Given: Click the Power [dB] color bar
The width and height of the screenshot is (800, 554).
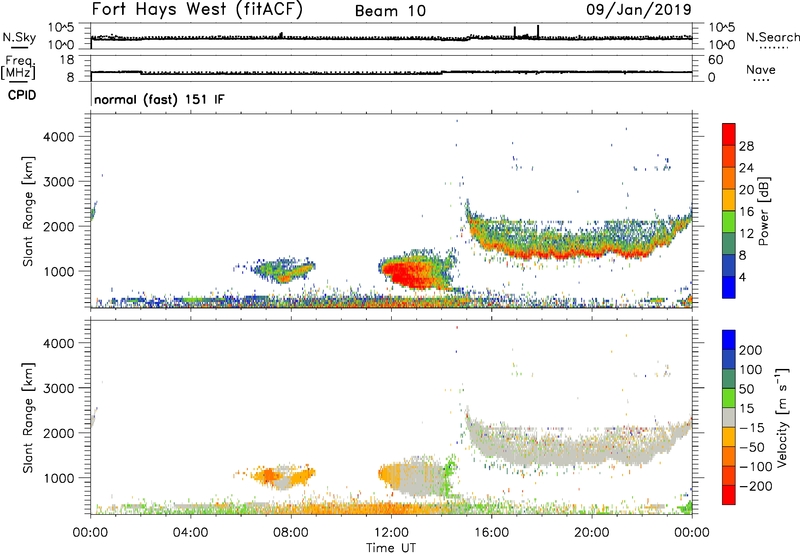Looking at the screenshot, I should pyautogui.click(x=729, y=210).
